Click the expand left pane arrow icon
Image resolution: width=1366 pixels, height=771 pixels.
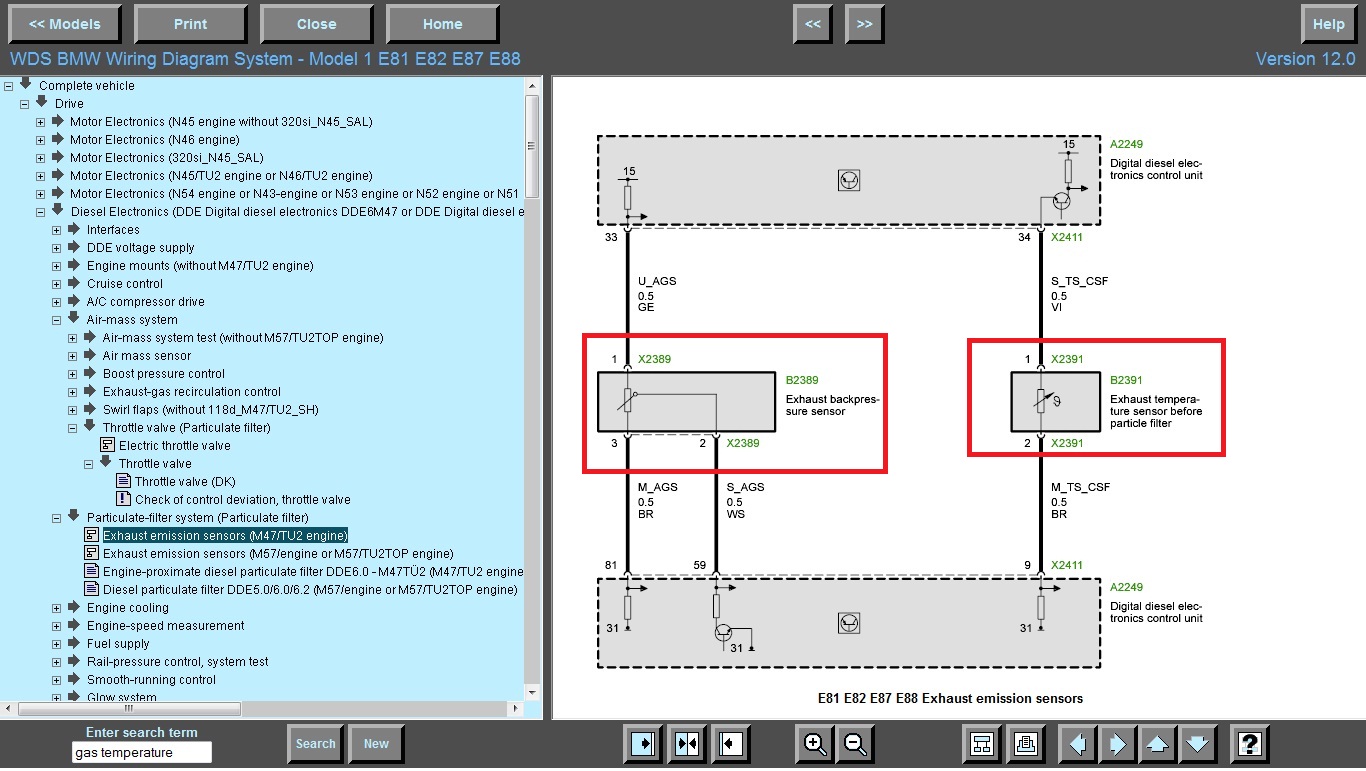[x=643, y=744]
